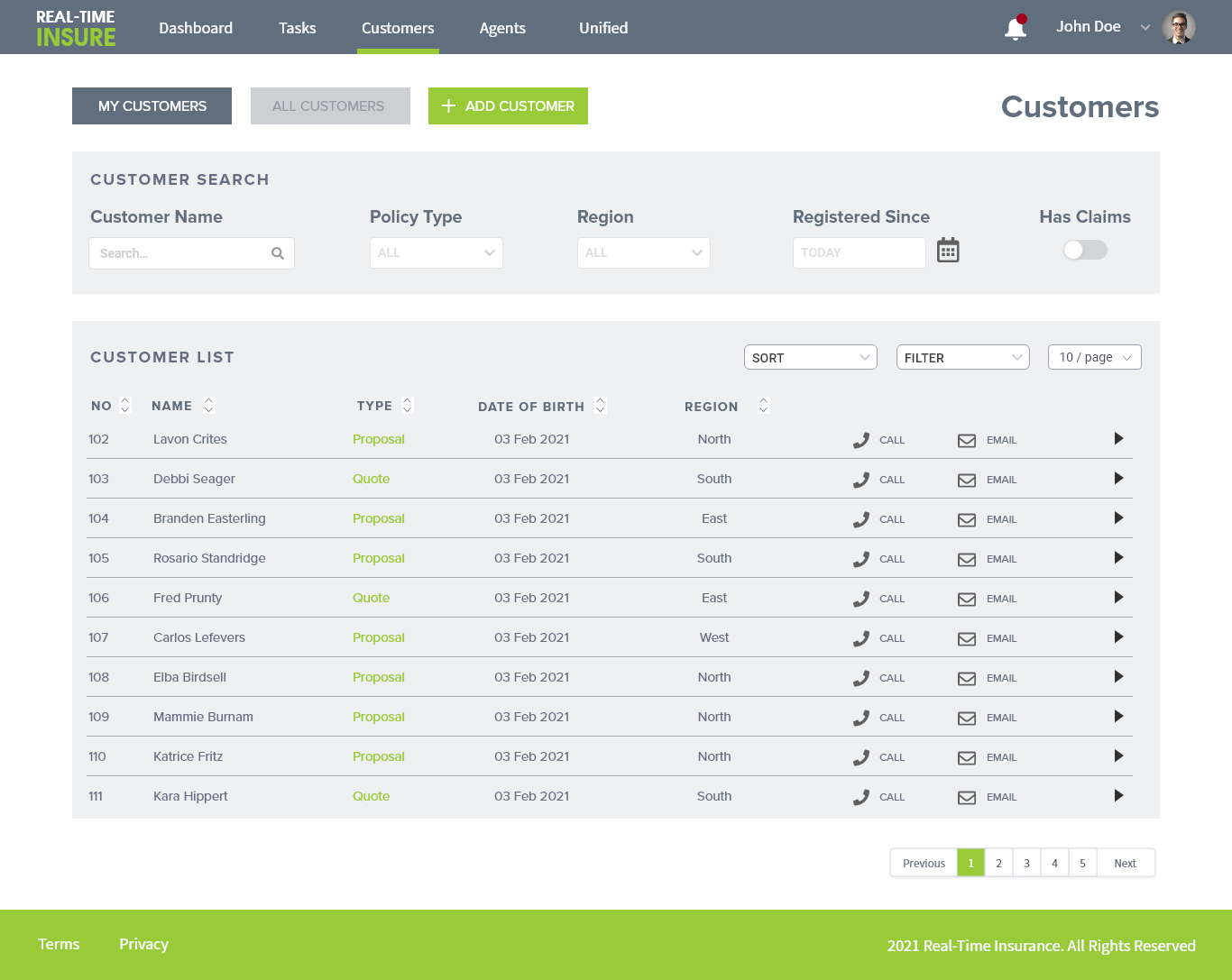
Task: Sort the list by NAME column
Action: (x=209, y=406)
